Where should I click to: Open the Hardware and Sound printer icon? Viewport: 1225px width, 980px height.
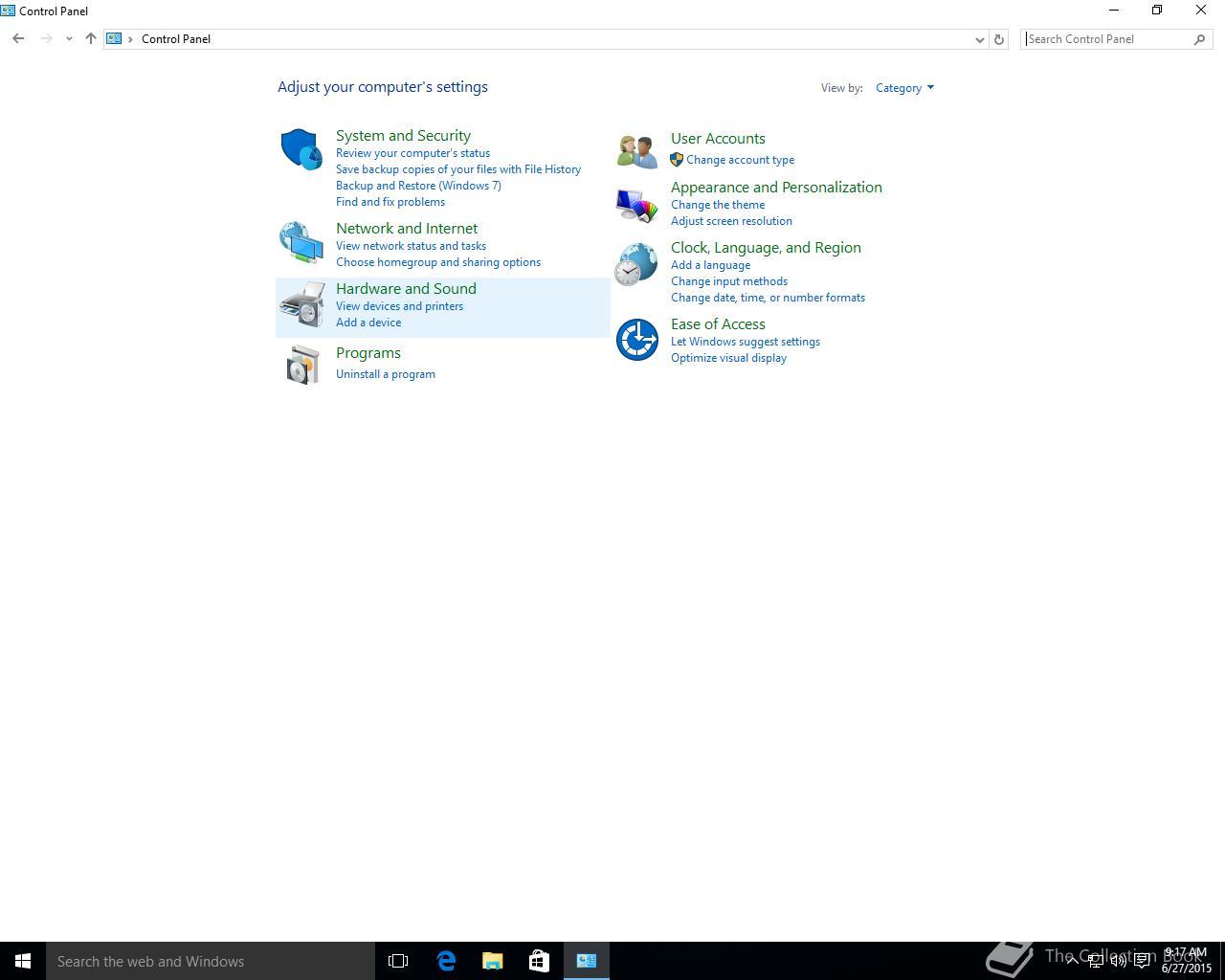(x=302, y=304)
